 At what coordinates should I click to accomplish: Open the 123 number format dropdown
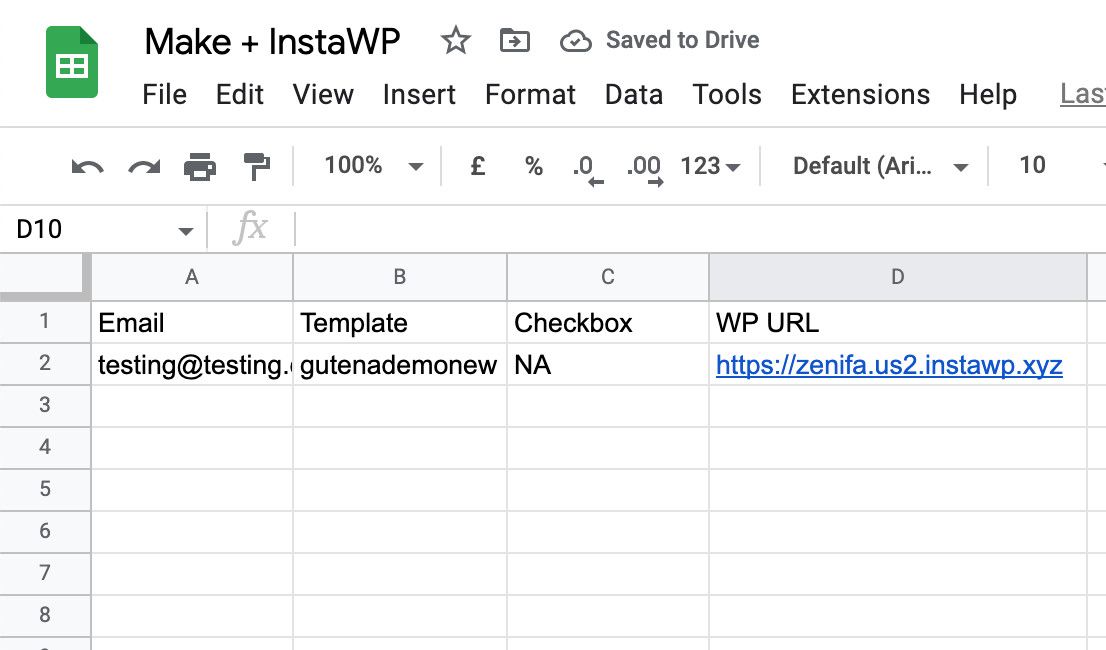(710, 166)
